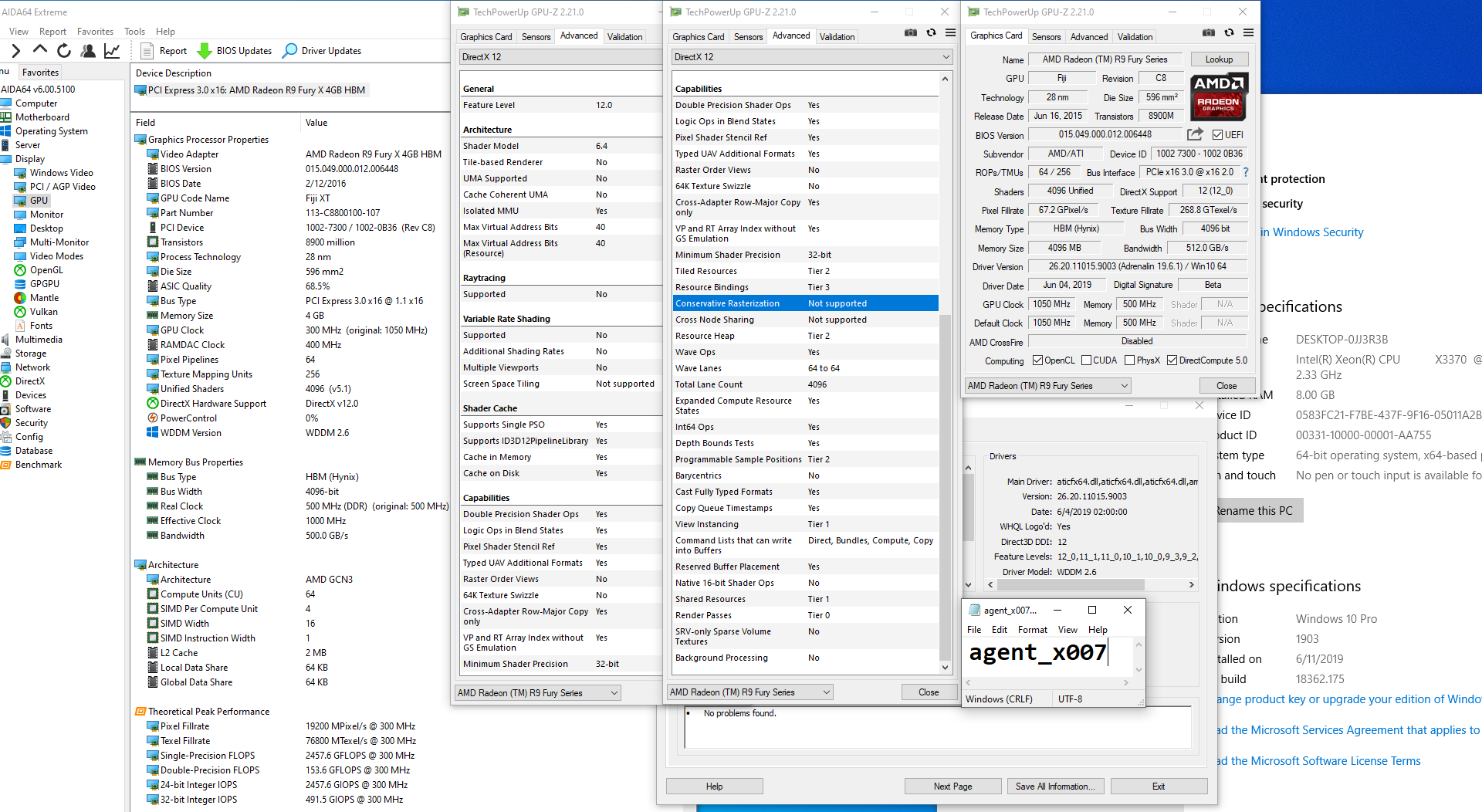The width and height of the screenshot is (1482, 812).
Task: Open the Tools menu in AIDA64
Action: 134,32
